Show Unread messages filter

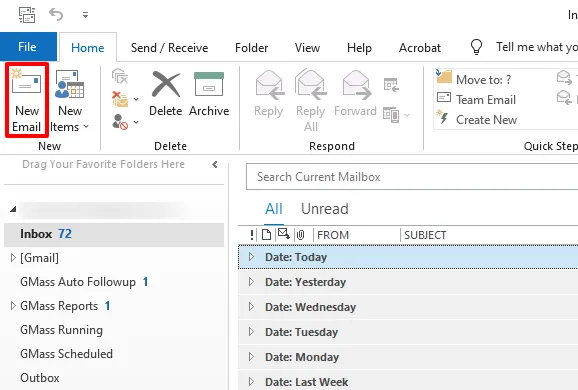[325, 209]
